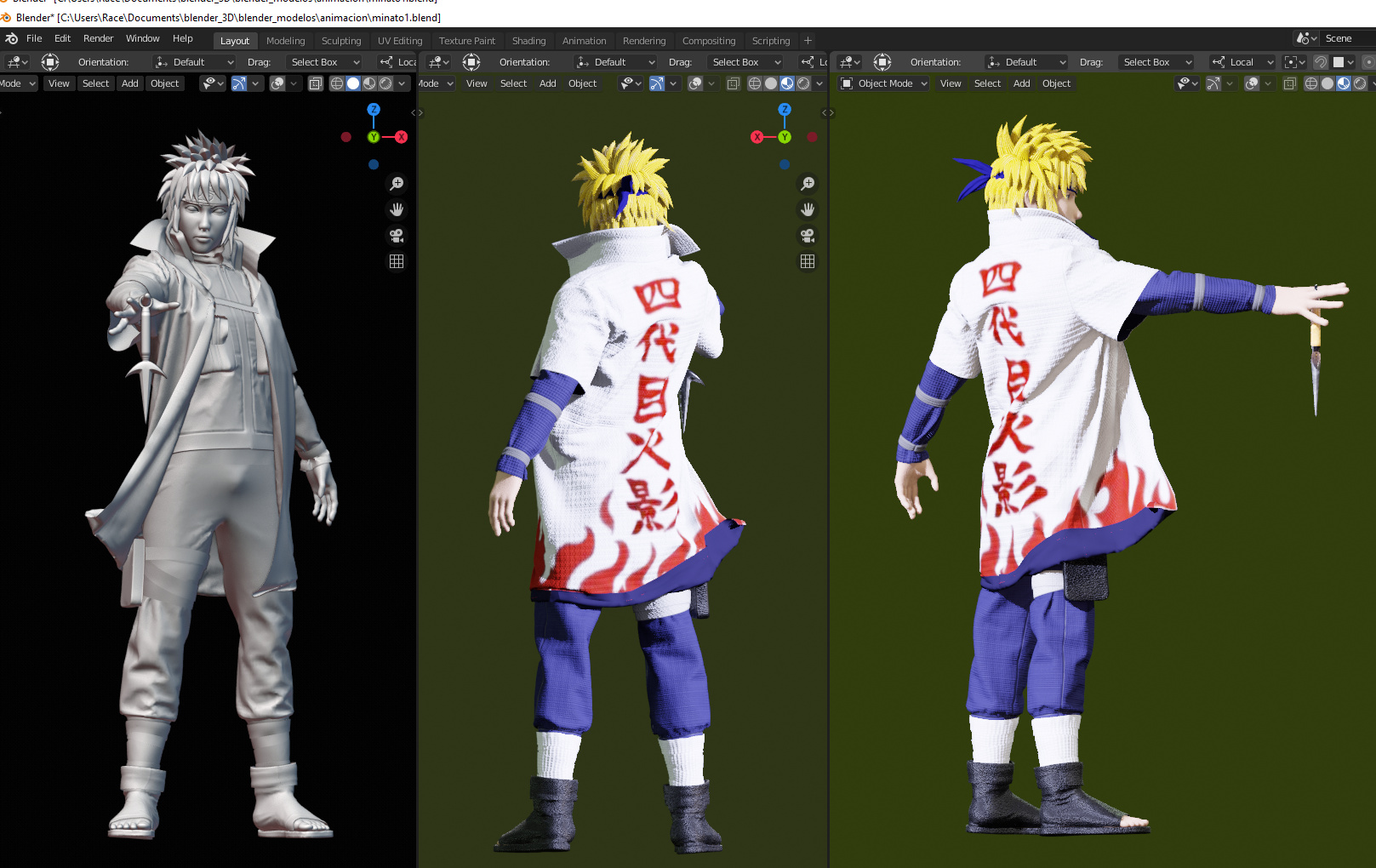
Task: Add a new workspace with the plus icon
Action: click(x=808, y=41)
